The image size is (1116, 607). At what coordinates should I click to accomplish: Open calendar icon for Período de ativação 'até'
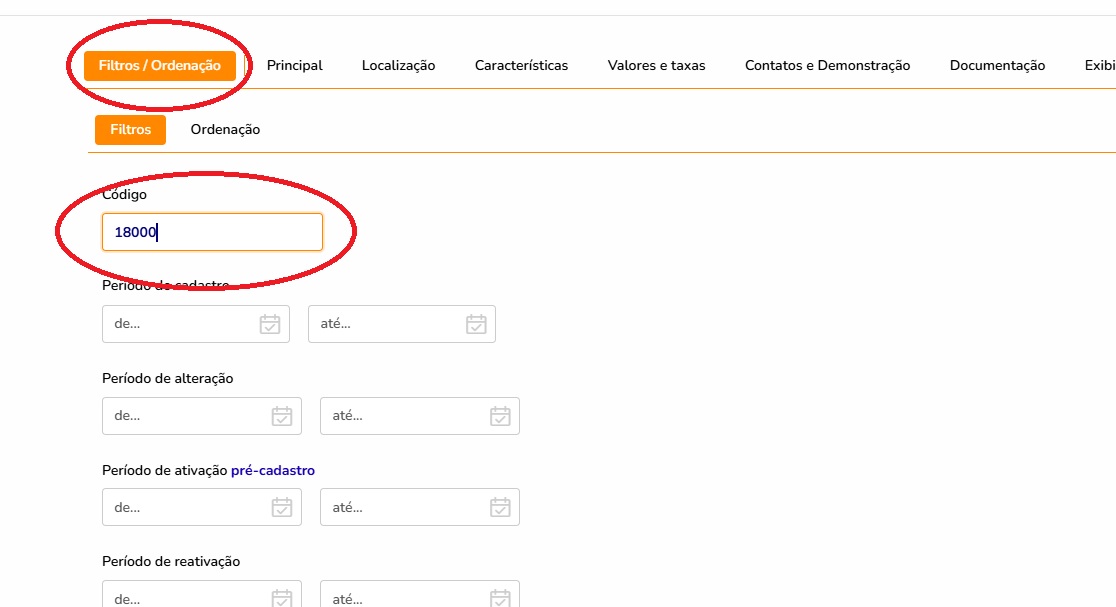point(500,507)
